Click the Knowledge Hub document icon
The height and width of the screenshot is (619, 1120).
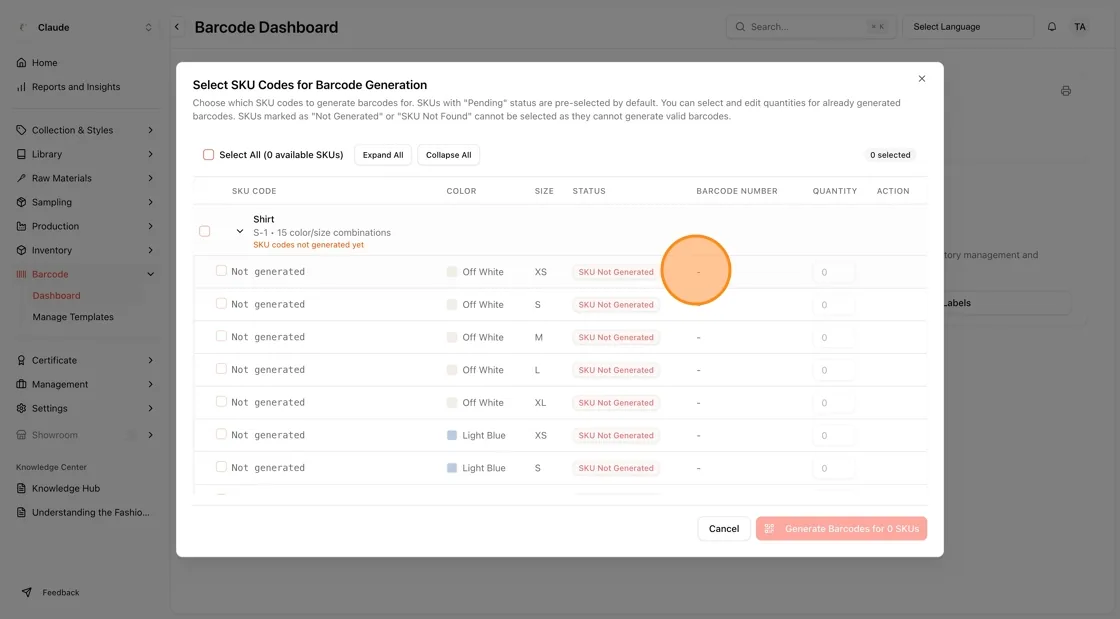[x=21, y=488]
